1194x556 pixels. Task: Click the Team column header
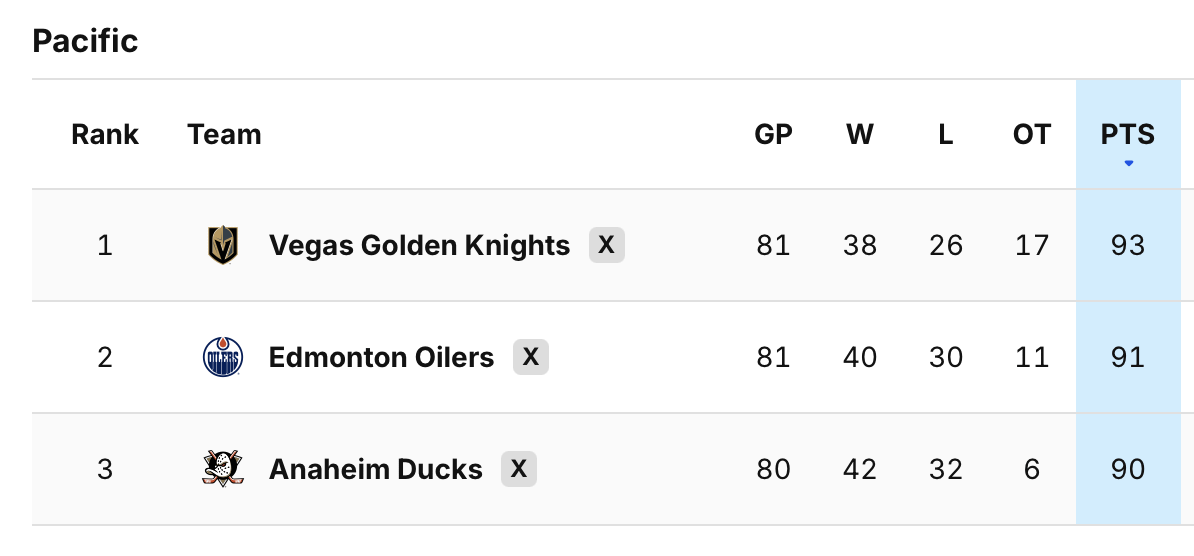(x=224, y=134)
